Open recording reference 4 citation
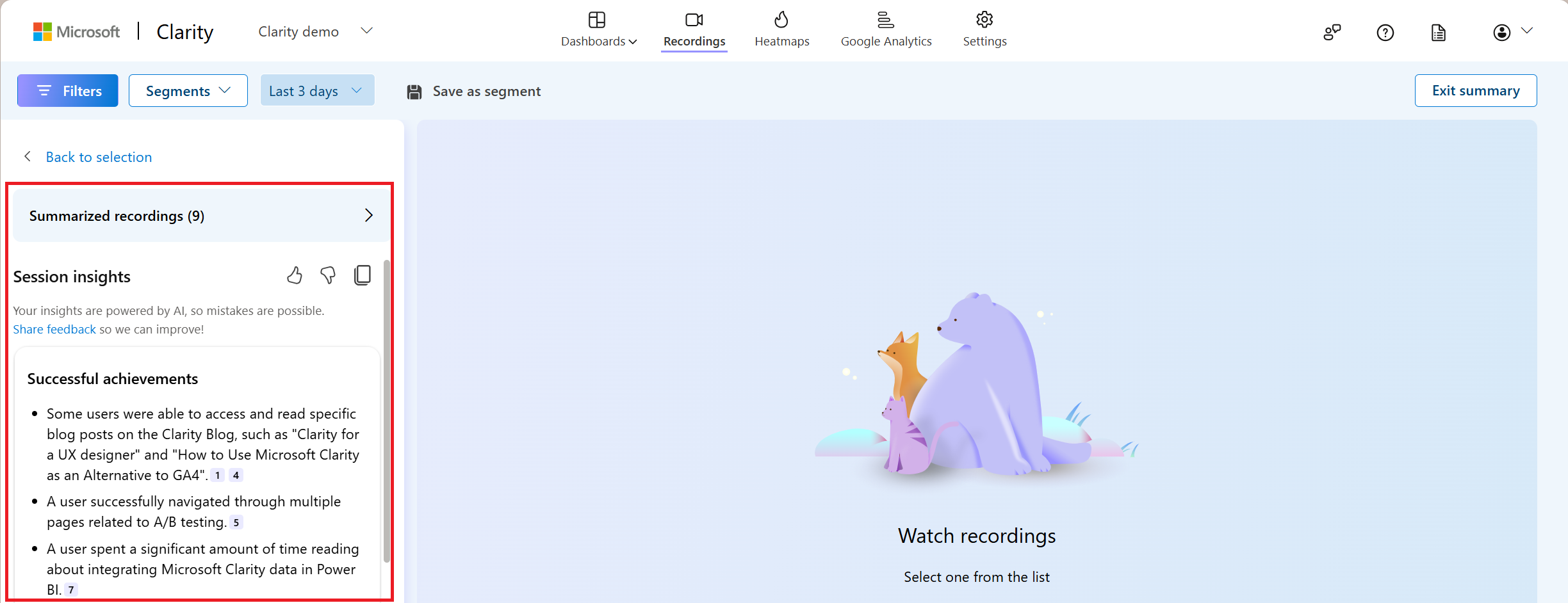The image size is (1568, 603). coord(236,475)
